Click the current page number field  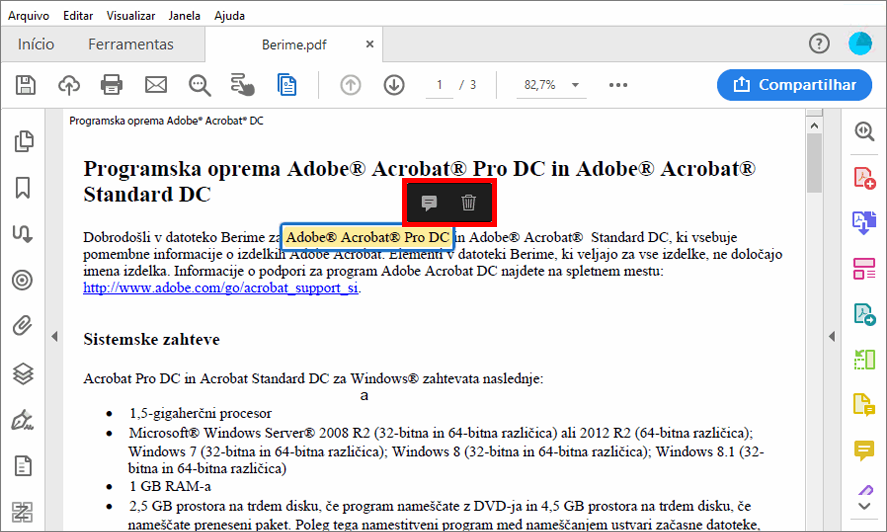coord(439,85)
